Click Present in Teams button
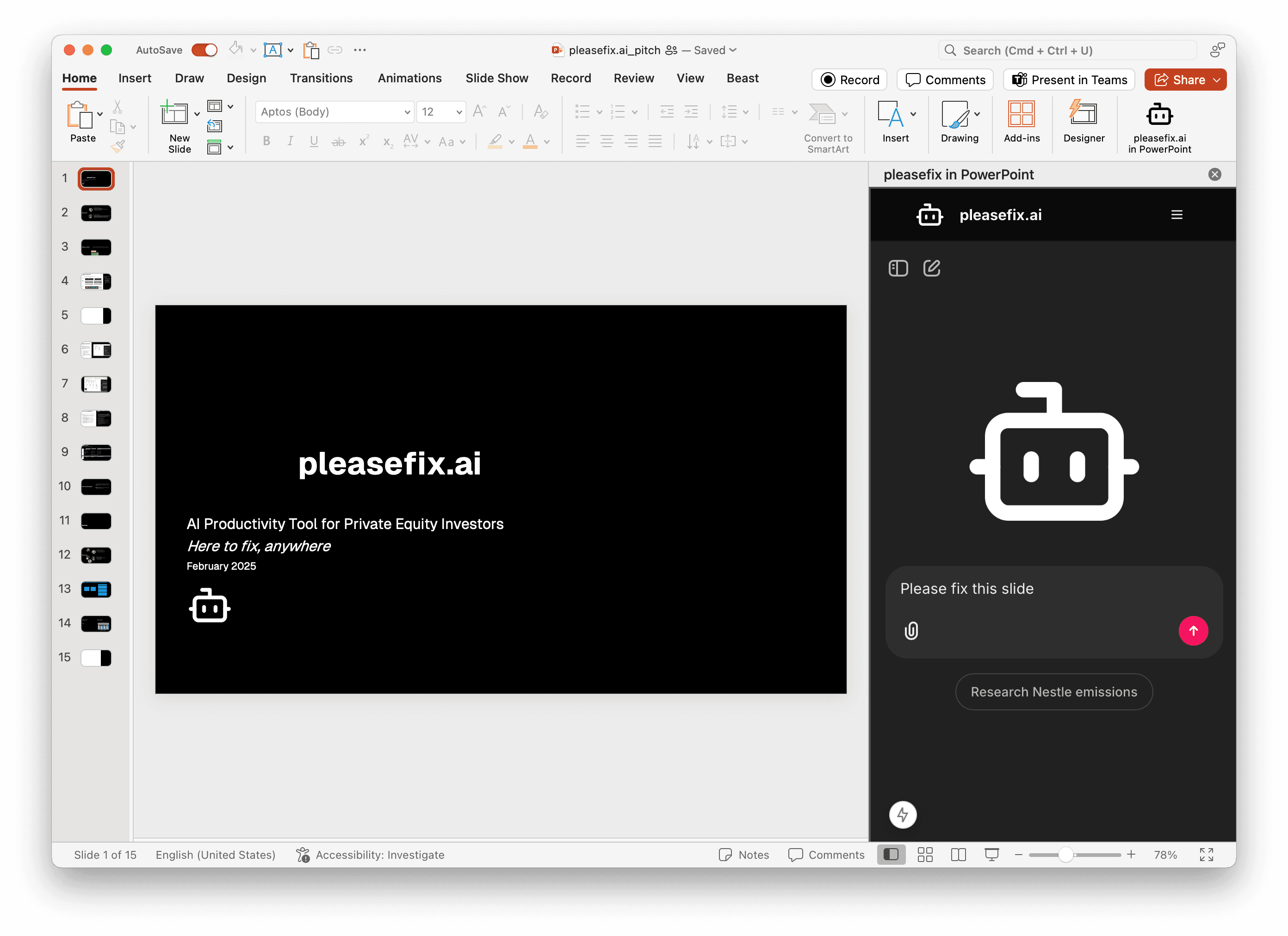1288x936 pixels. click(1069, 80)
